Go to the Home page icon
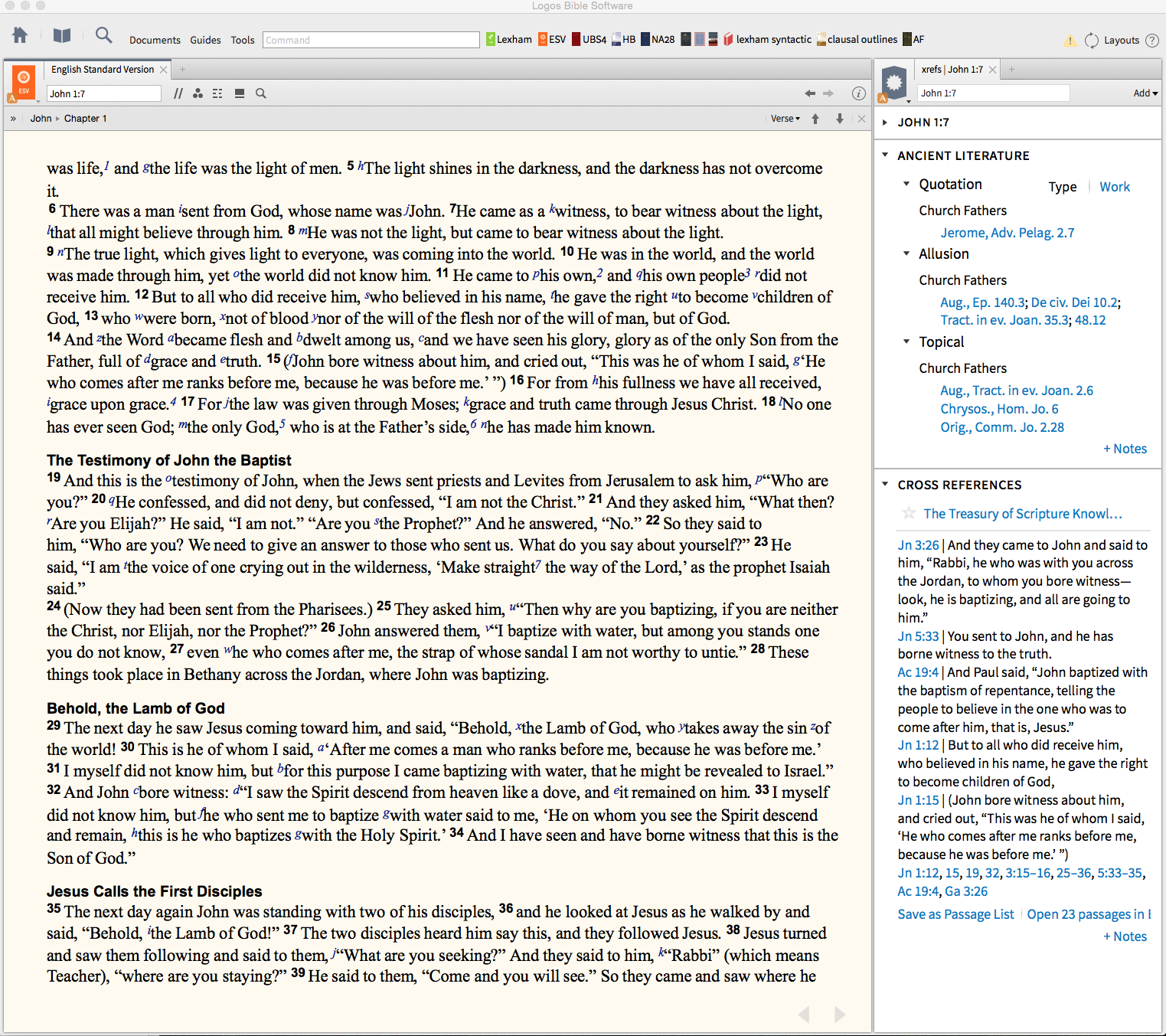The height and width of the screenshot is (1036, 1166). 20,35
